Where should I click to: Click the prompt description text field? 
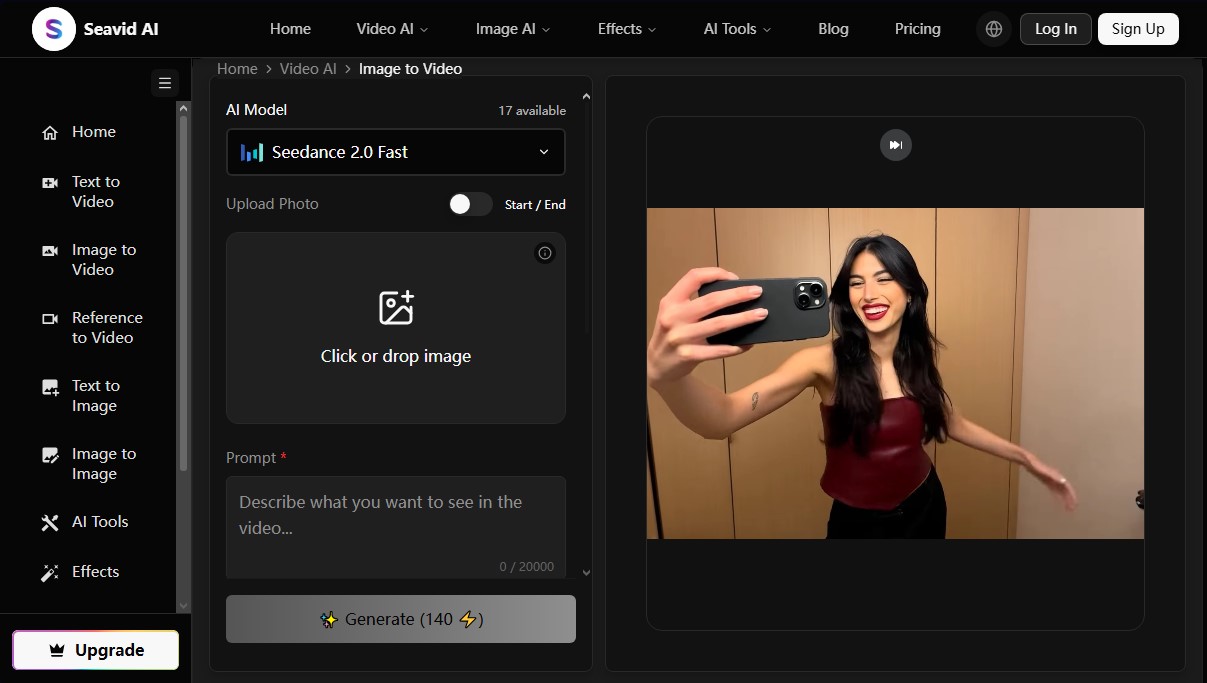(396, 527)
